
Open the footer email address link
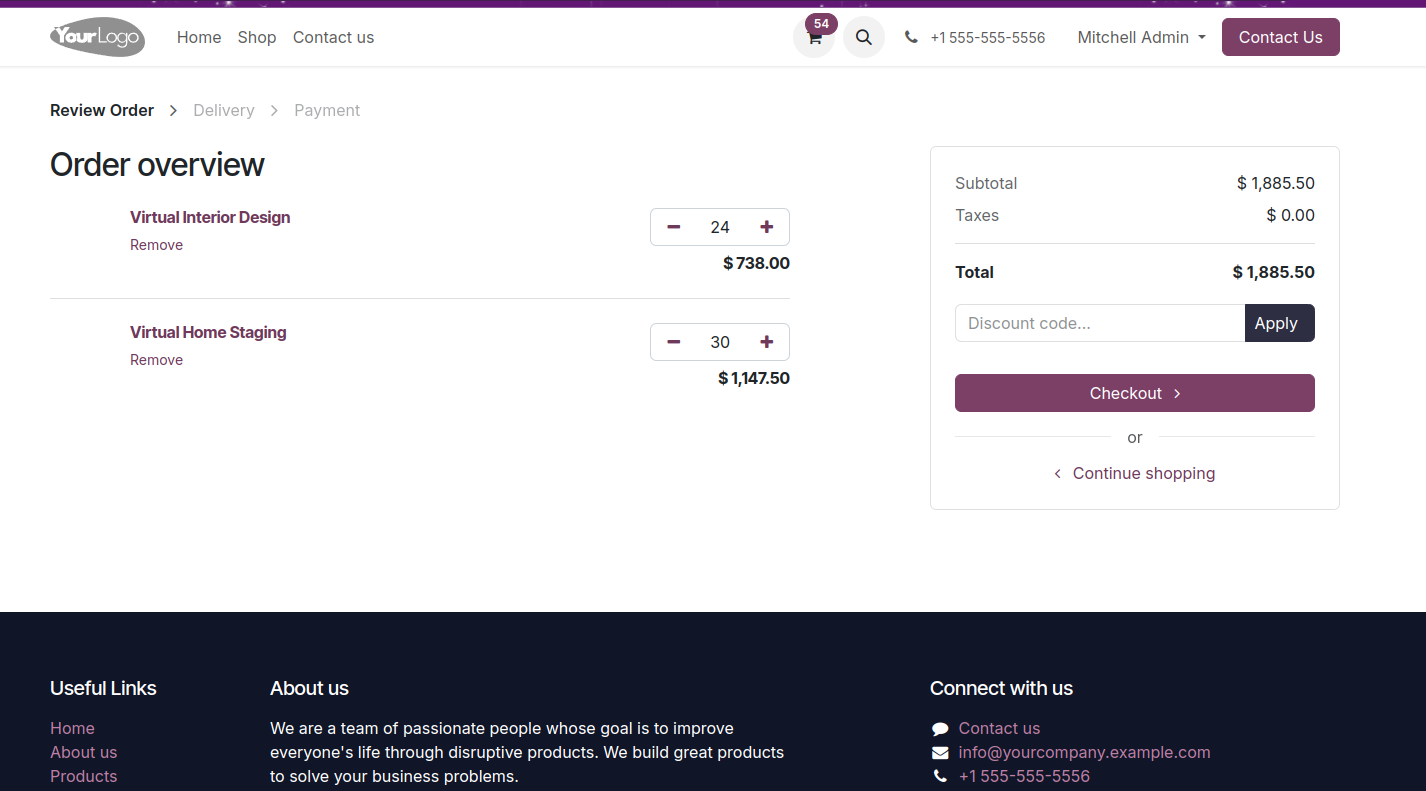pos(1084,752)
